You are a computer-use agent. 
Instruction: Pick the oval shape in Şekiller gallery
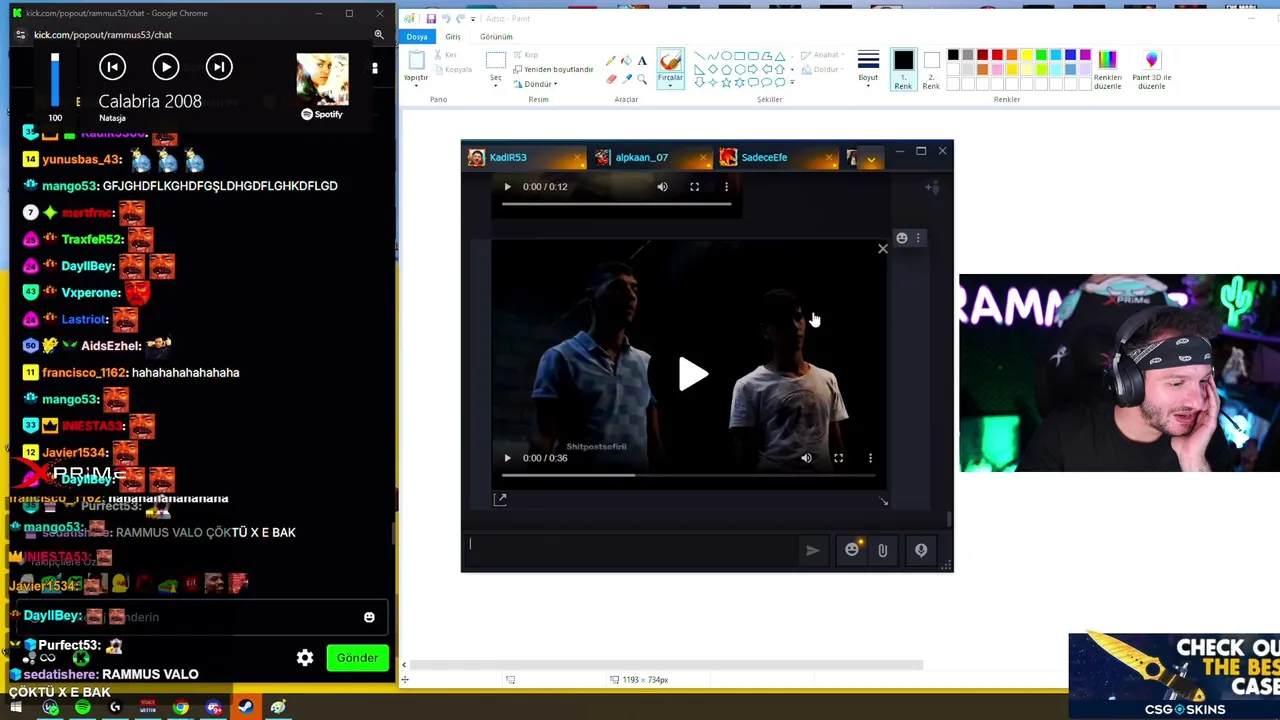tap(726, 56)
